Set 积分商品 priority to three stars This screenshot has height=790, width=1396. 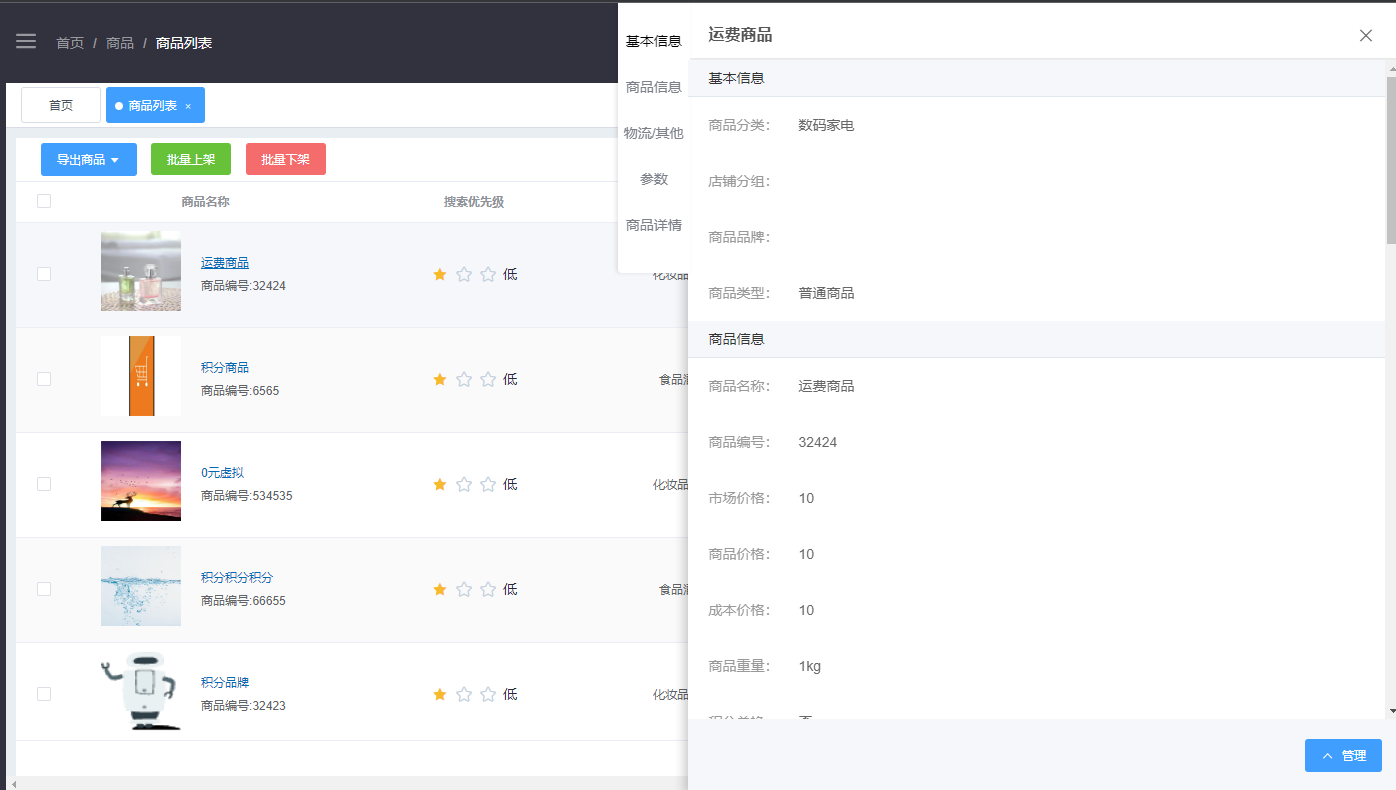click(x=488, y=379)
